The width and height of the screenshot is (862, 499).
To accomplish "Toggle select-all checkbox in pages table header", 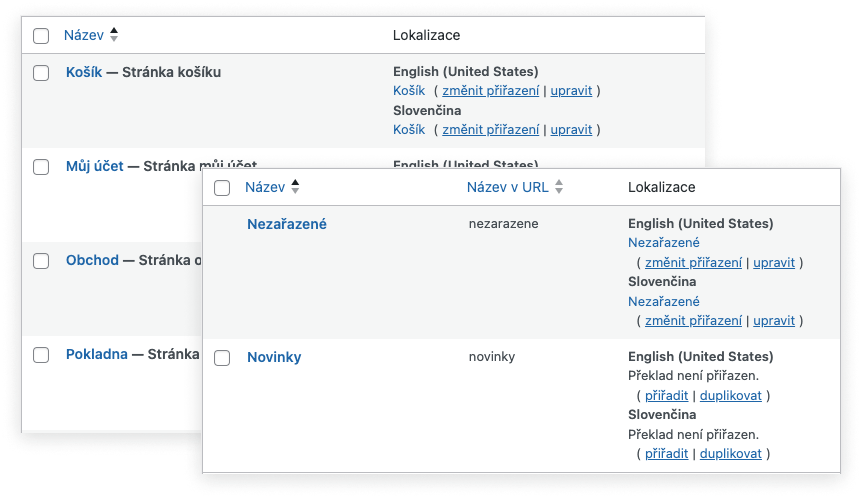I will click(41, 36).
